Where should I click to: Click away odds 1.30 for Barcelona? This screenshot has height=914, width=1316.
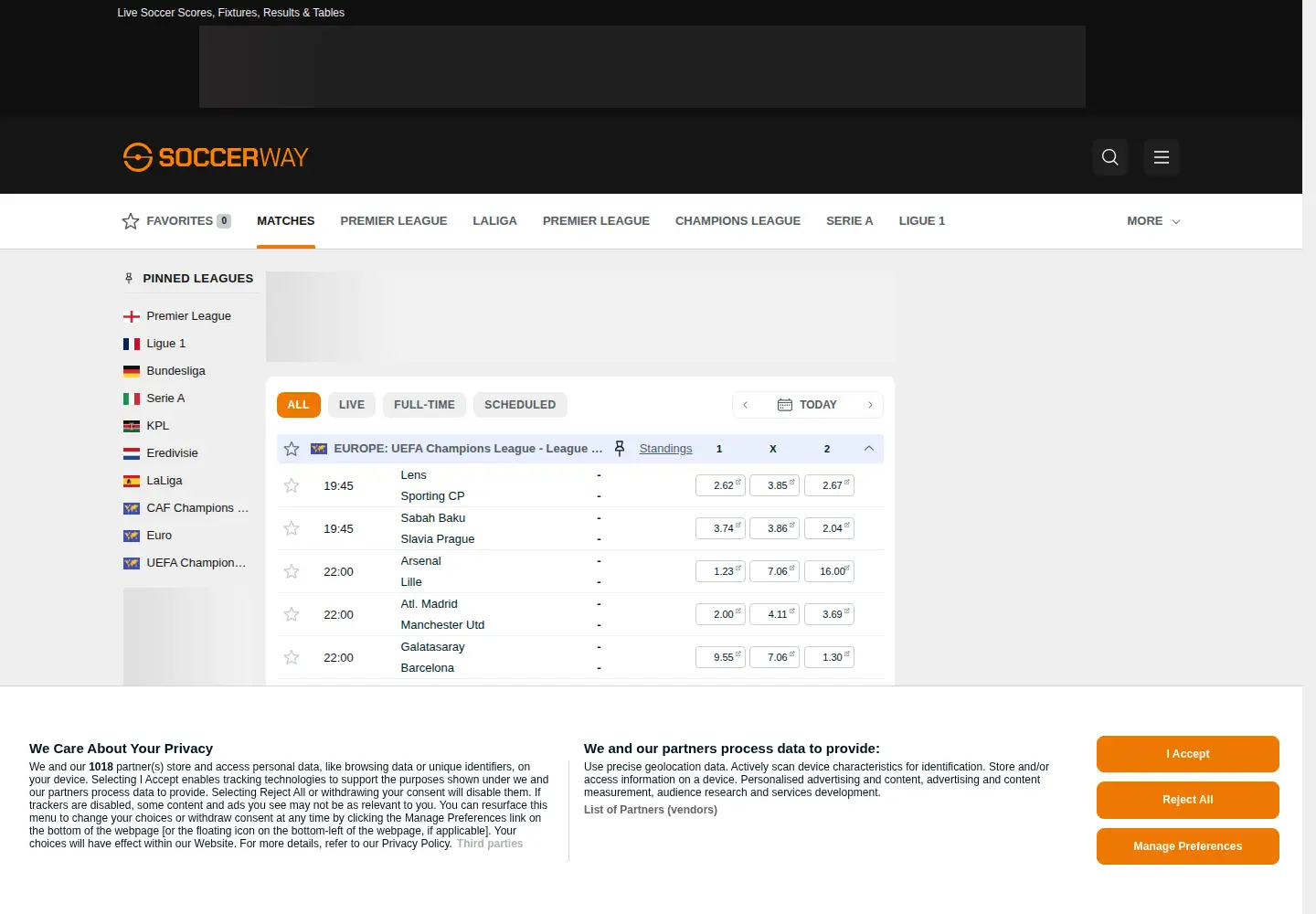pyautogui.click(x=829, y=657)
